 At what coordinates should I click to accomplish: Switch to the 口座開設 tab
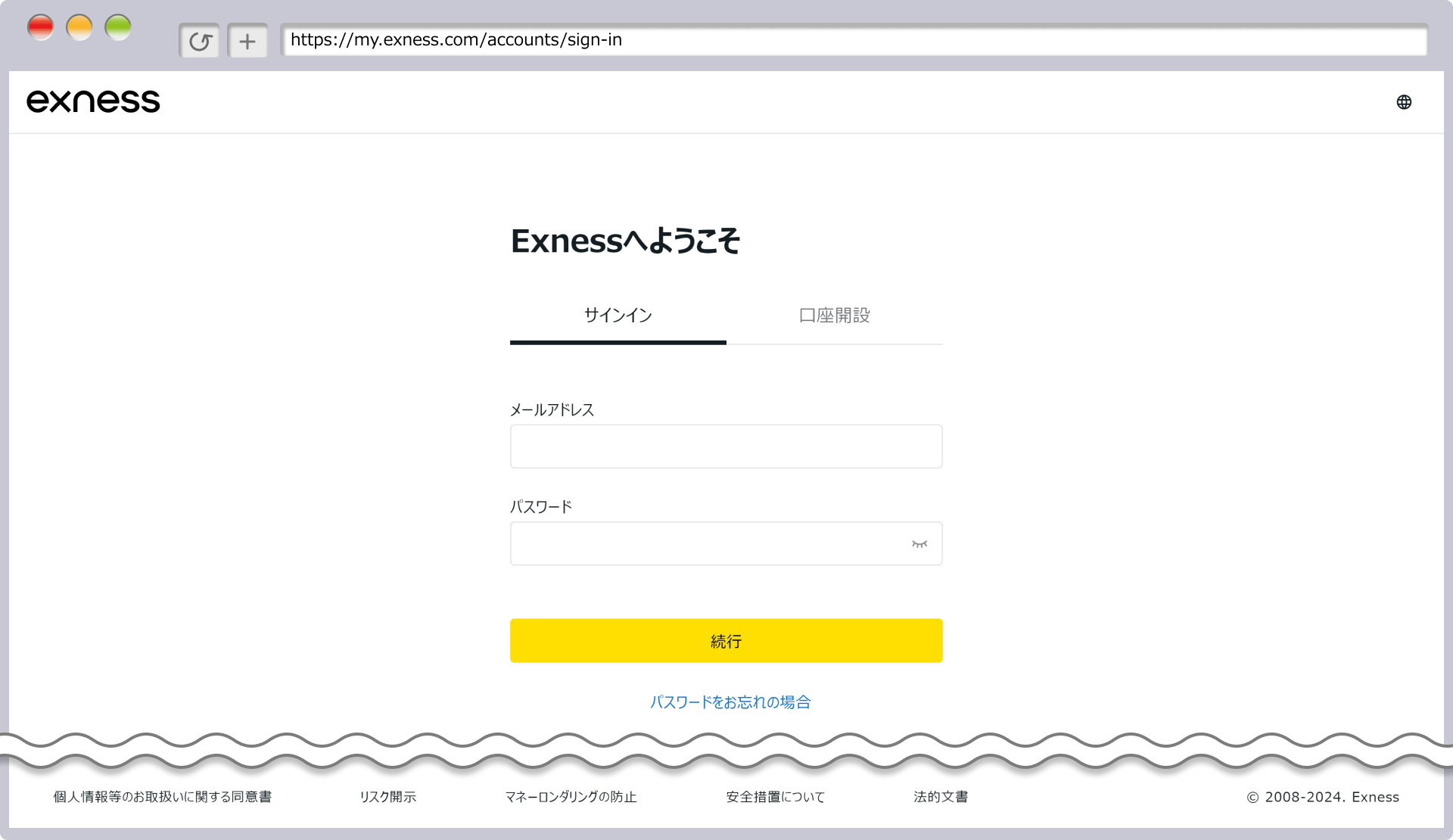[x=835, y=316]
